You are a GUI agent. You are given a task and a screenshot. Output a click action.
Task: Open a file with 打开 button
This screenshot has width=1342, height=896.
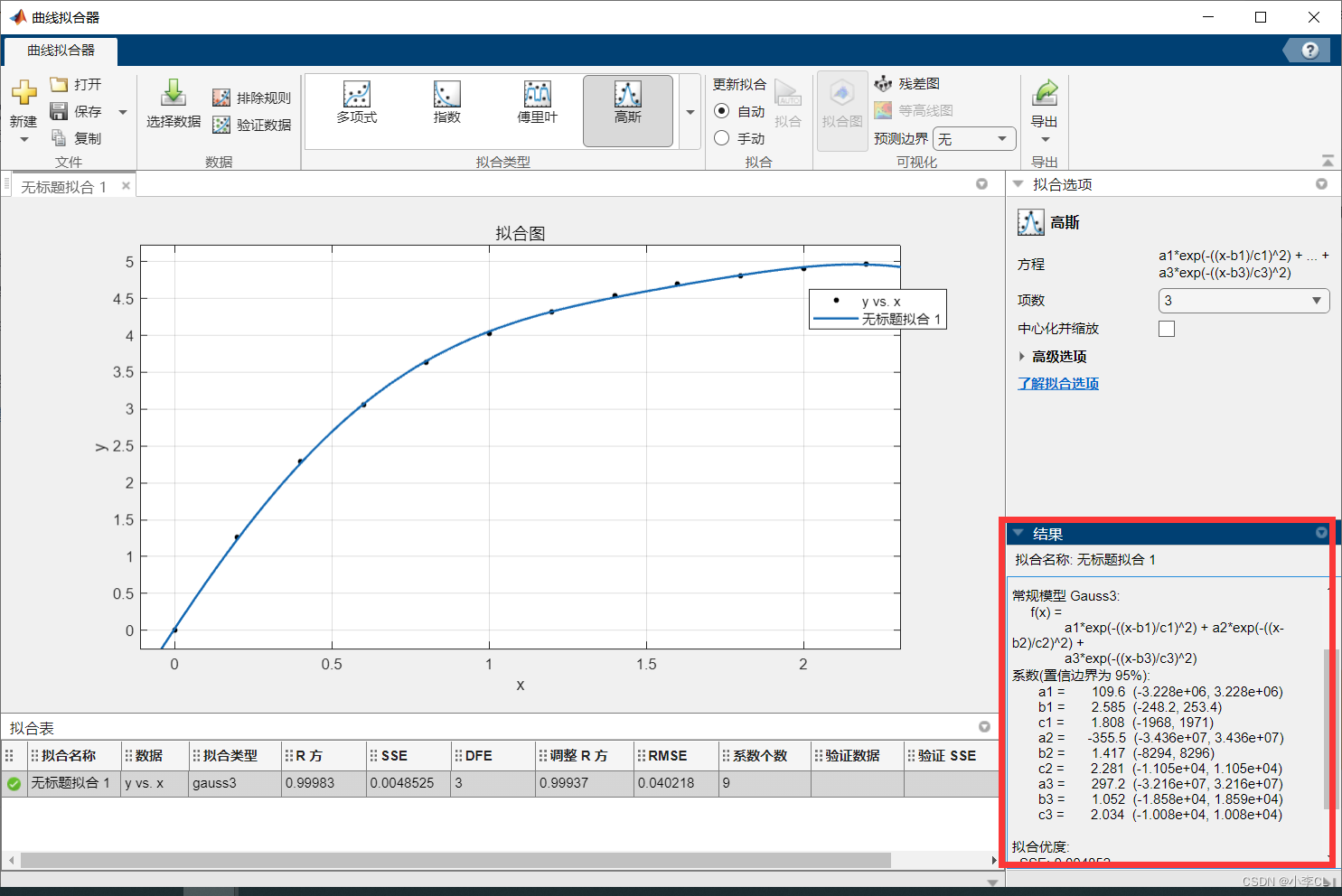point(76,84)
